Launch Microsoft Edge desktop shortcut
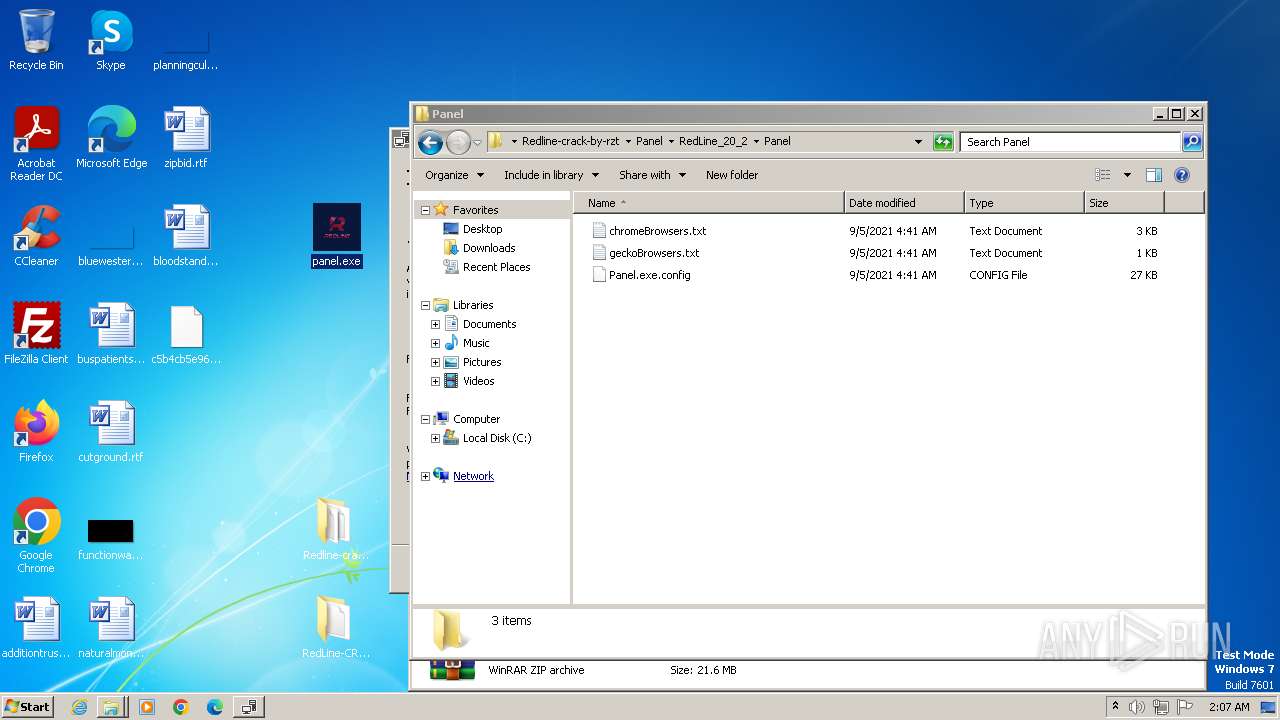This screenshot has height=720, width=1280. tap(111, 137)
